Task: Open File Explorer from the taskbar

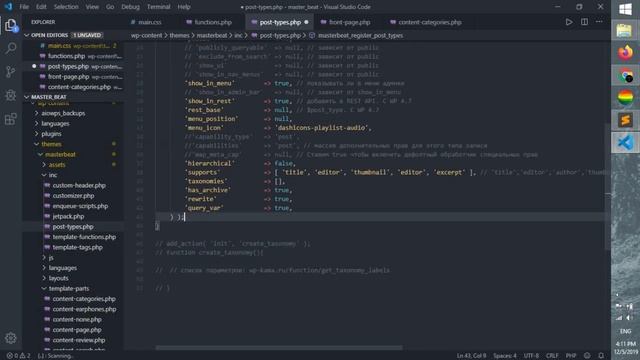Action: 625,31
